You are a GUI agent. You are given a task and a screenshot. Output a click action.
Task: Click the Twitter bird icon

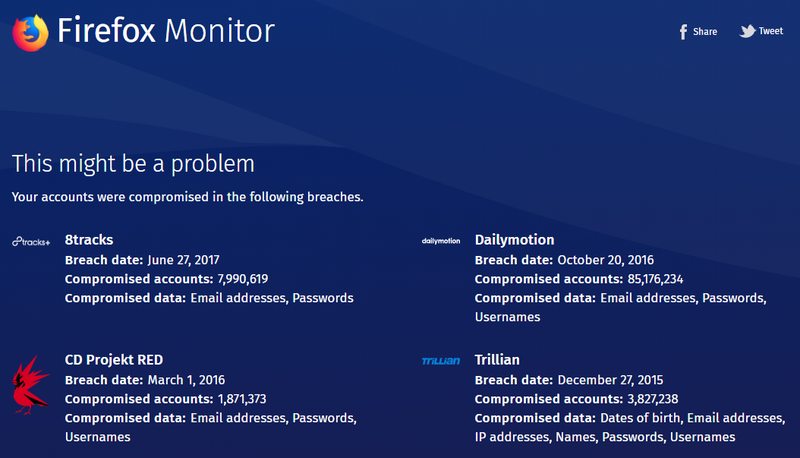coord(747,32)
